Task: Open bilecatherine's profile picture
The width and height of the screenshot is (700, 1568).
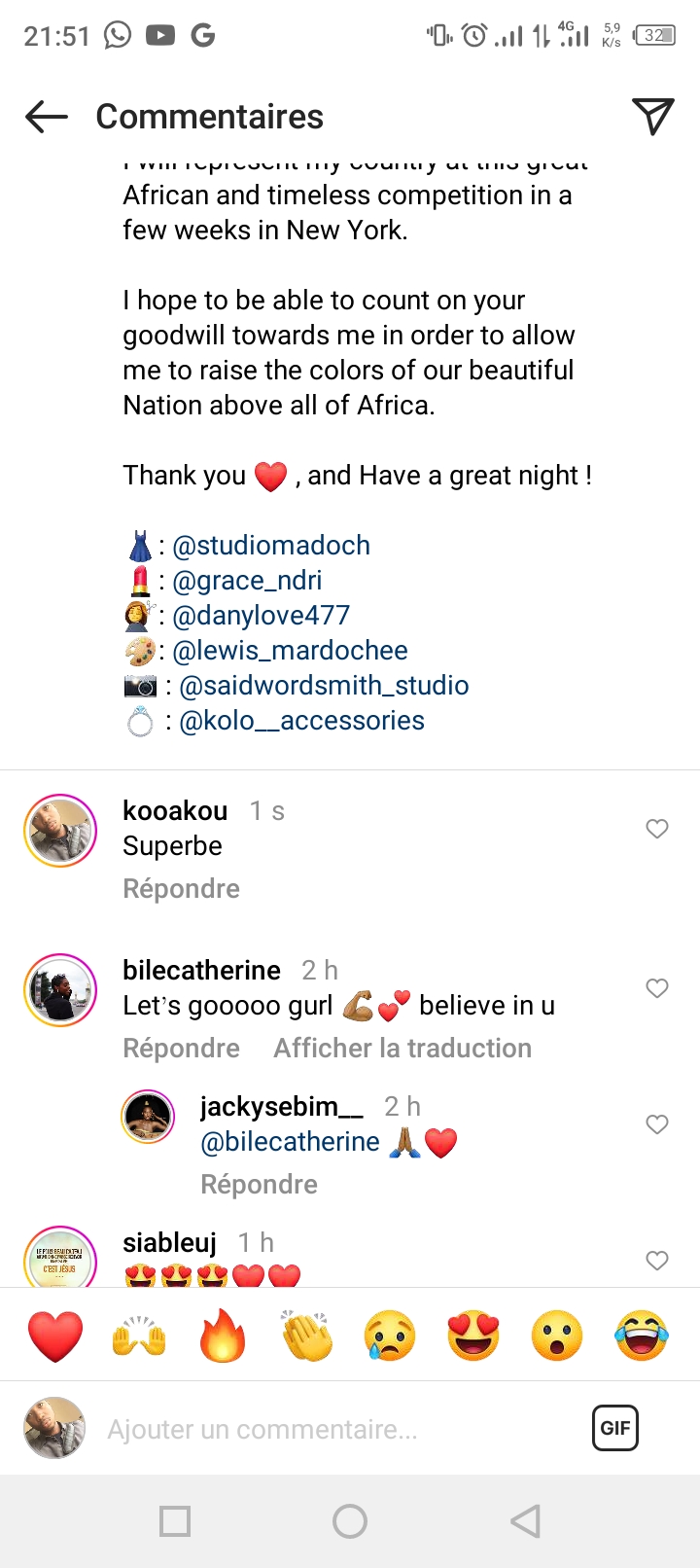Action: (x=60, y=990)
